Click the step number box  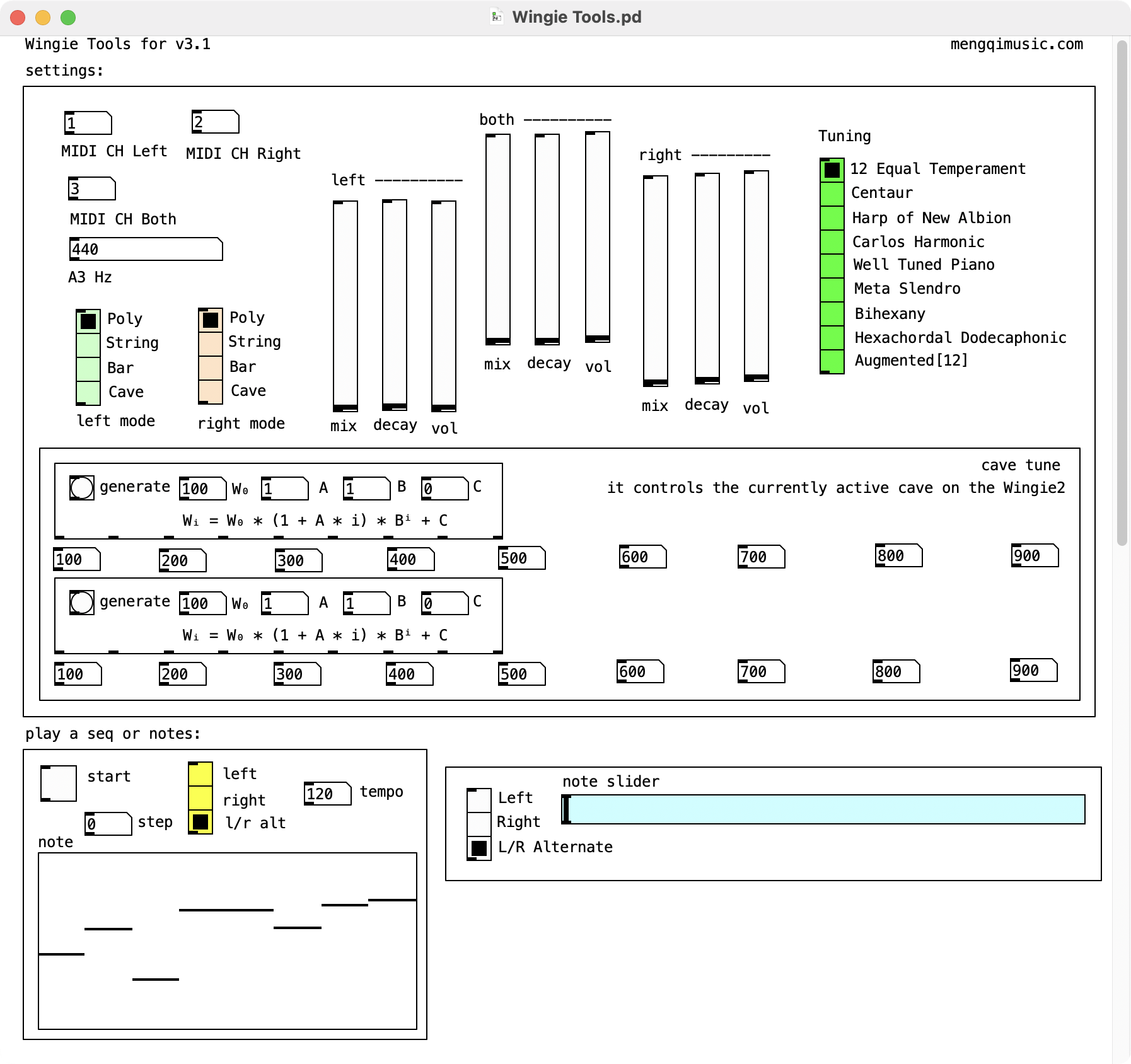tap(108, 824)
